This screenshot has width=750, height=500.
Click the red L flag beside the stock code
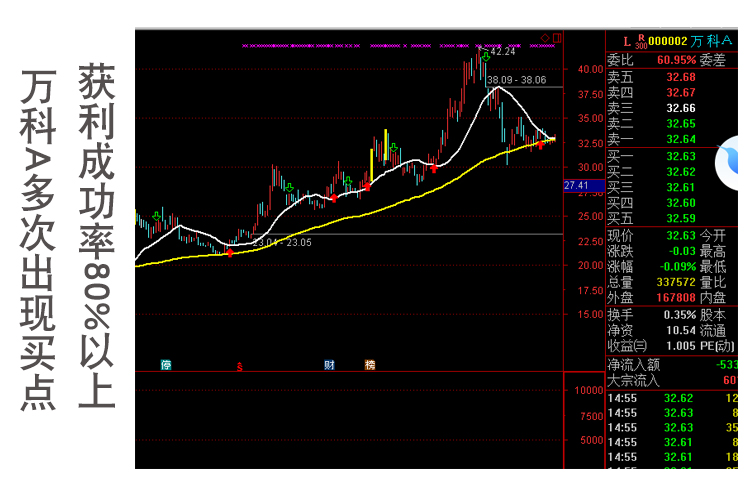627,42
